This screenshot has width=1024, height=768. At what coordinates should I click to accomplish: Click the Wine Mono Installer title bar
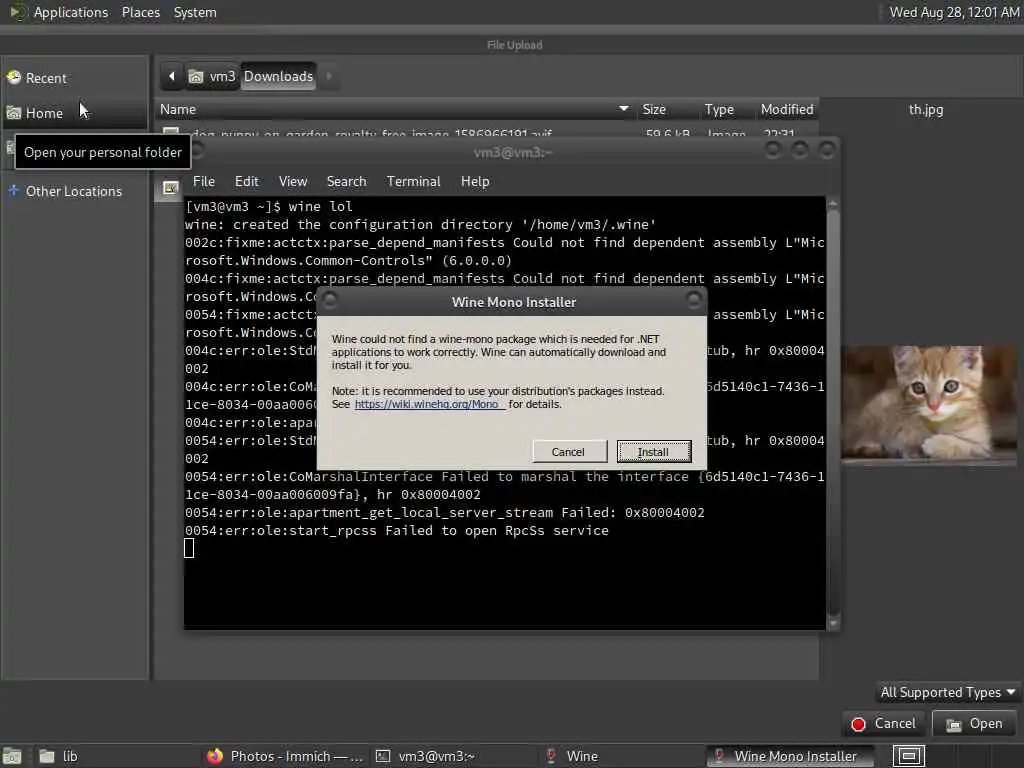513,302
